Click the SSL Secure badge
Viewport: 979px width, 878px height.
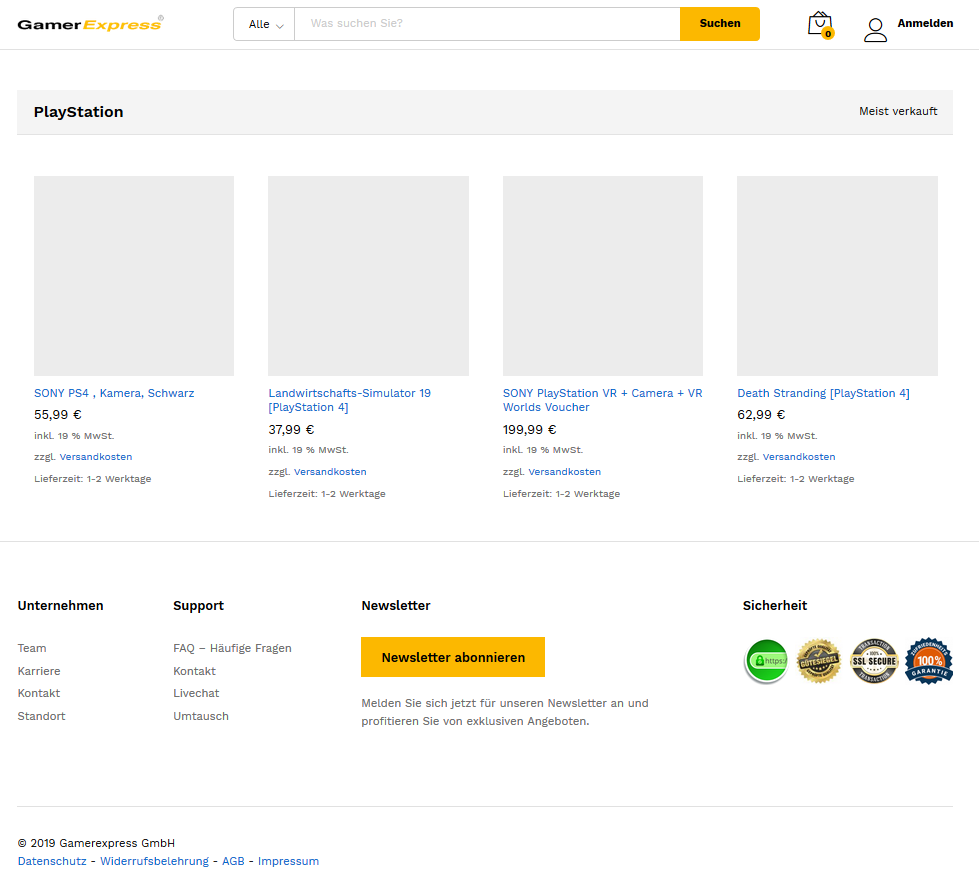pyautogui.click(x=874, y=661)
